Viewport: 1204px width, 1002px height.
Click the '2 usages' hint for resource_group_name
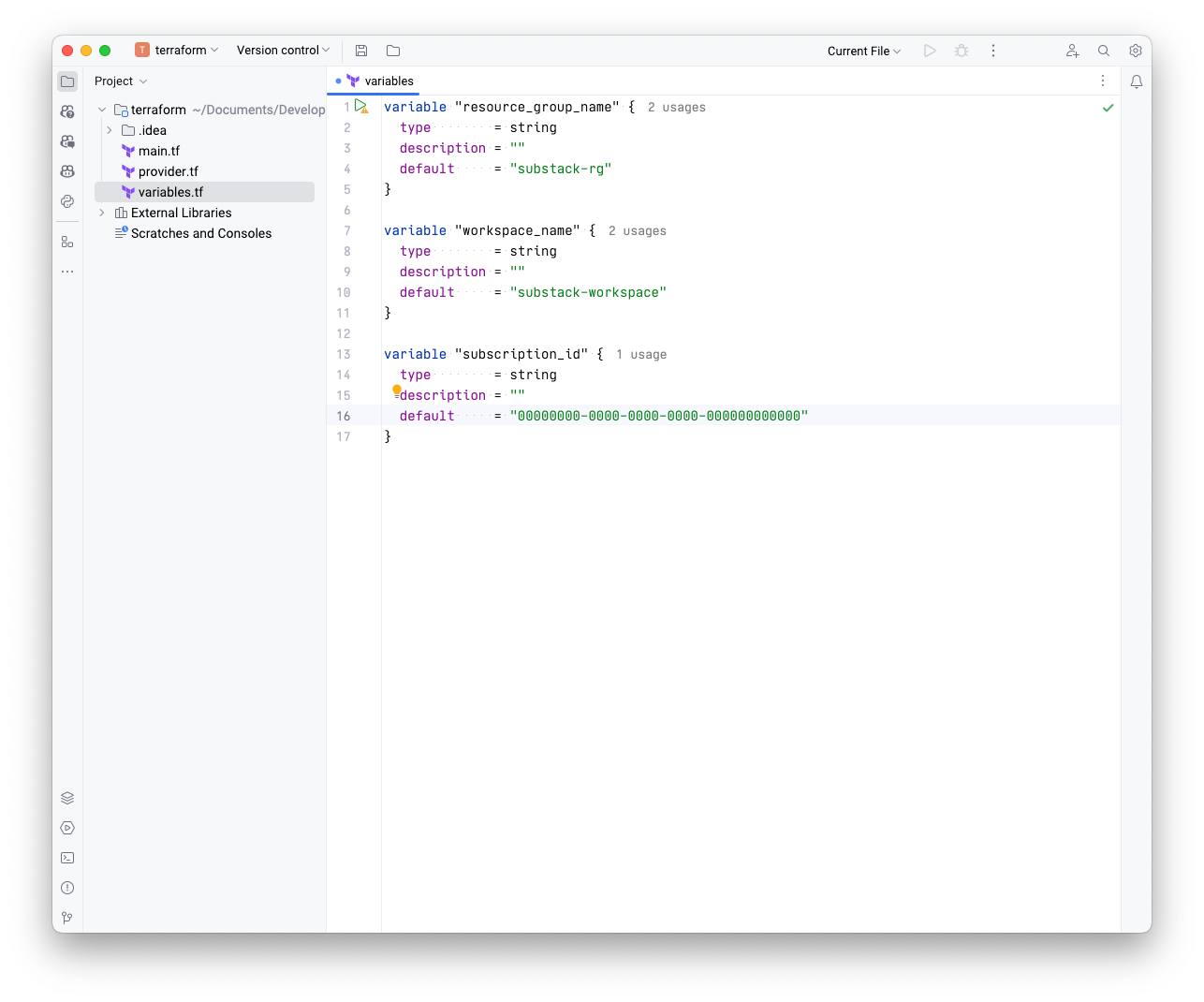[x=677, y=108]
